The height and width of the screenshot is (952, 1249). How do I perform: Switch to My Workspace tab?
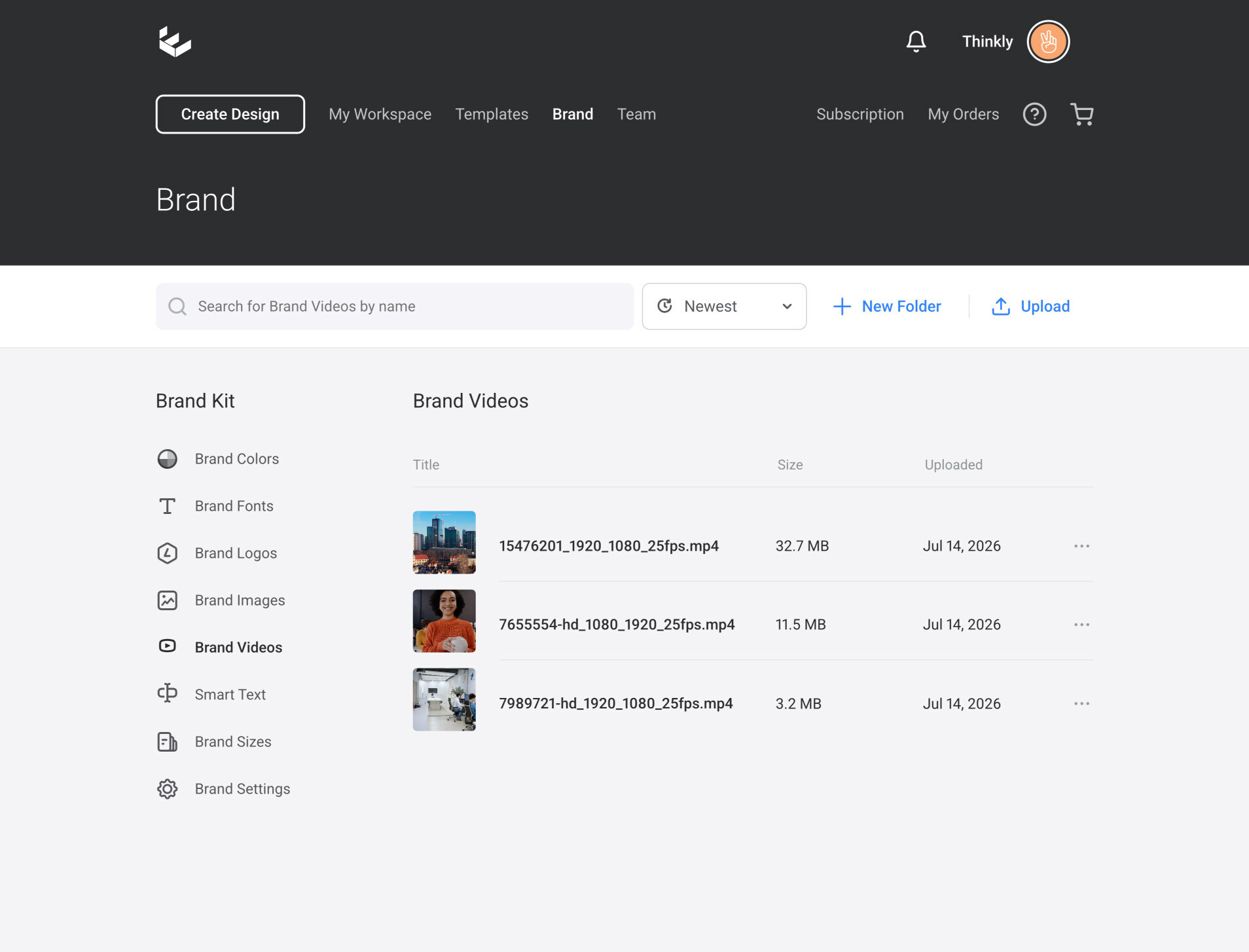380,114
